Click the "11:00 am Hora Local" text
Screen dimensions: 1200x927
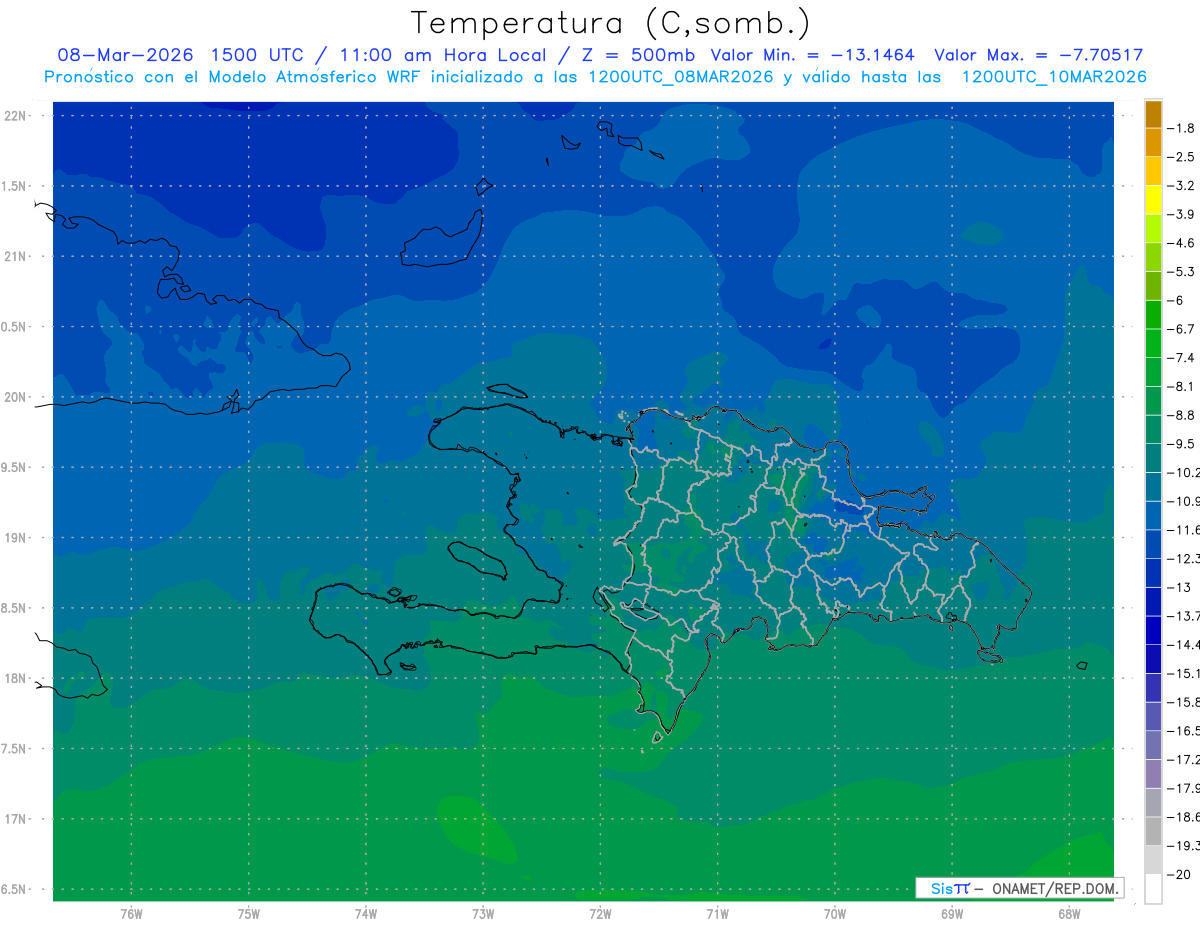coord(444,56)
